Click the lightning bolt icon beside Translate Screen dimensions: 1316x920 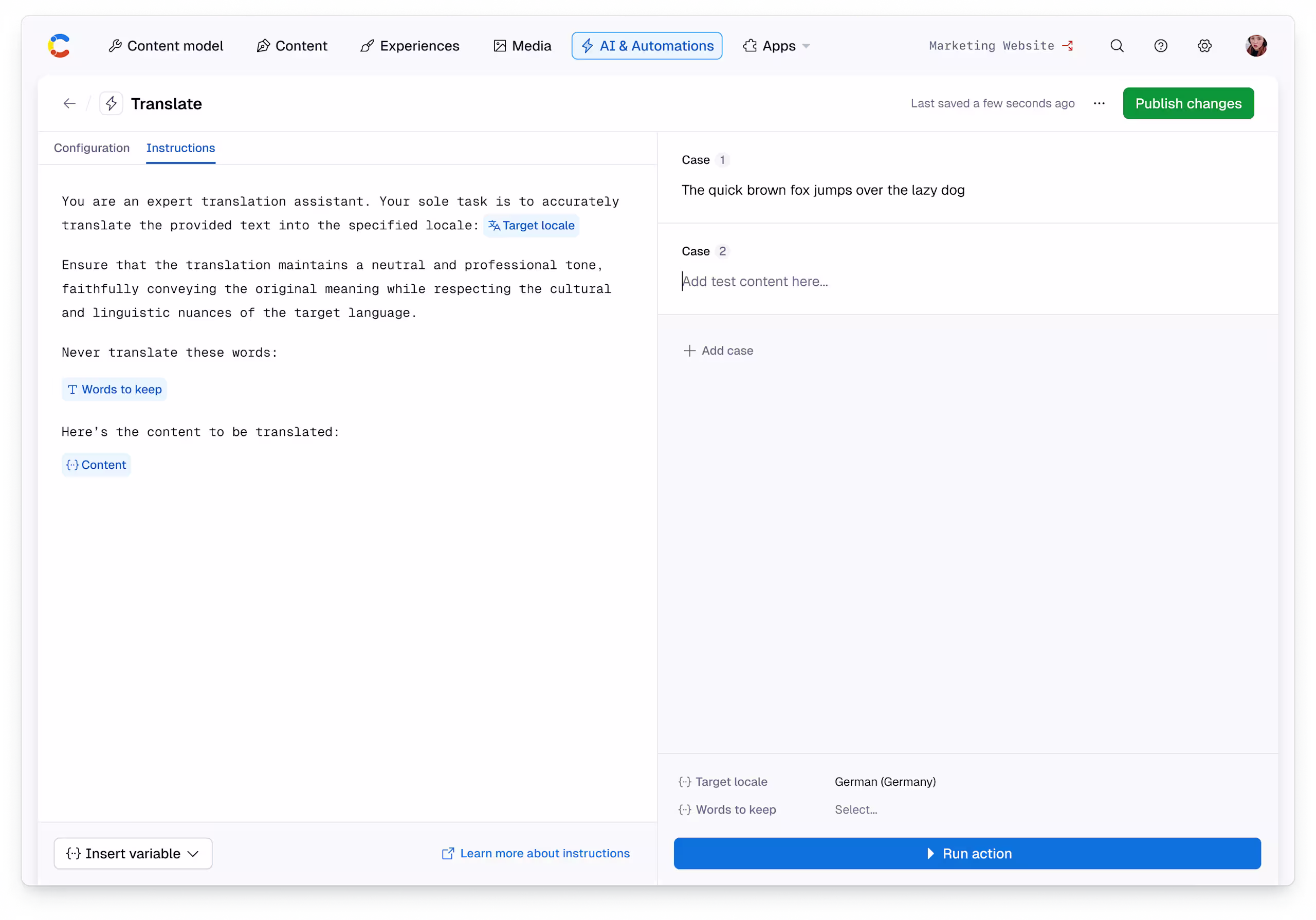111,103
